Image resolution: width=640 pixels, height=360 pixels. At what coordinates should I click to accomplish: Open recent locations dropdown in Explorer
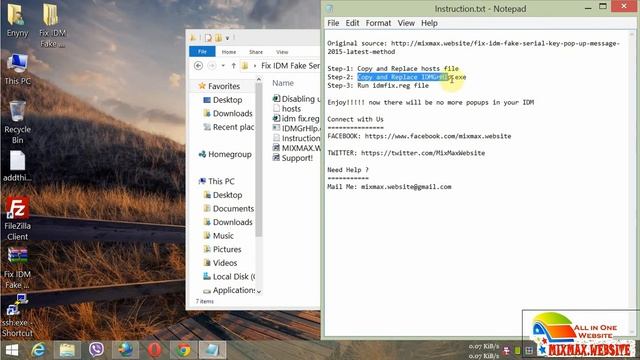coord(223,66)
